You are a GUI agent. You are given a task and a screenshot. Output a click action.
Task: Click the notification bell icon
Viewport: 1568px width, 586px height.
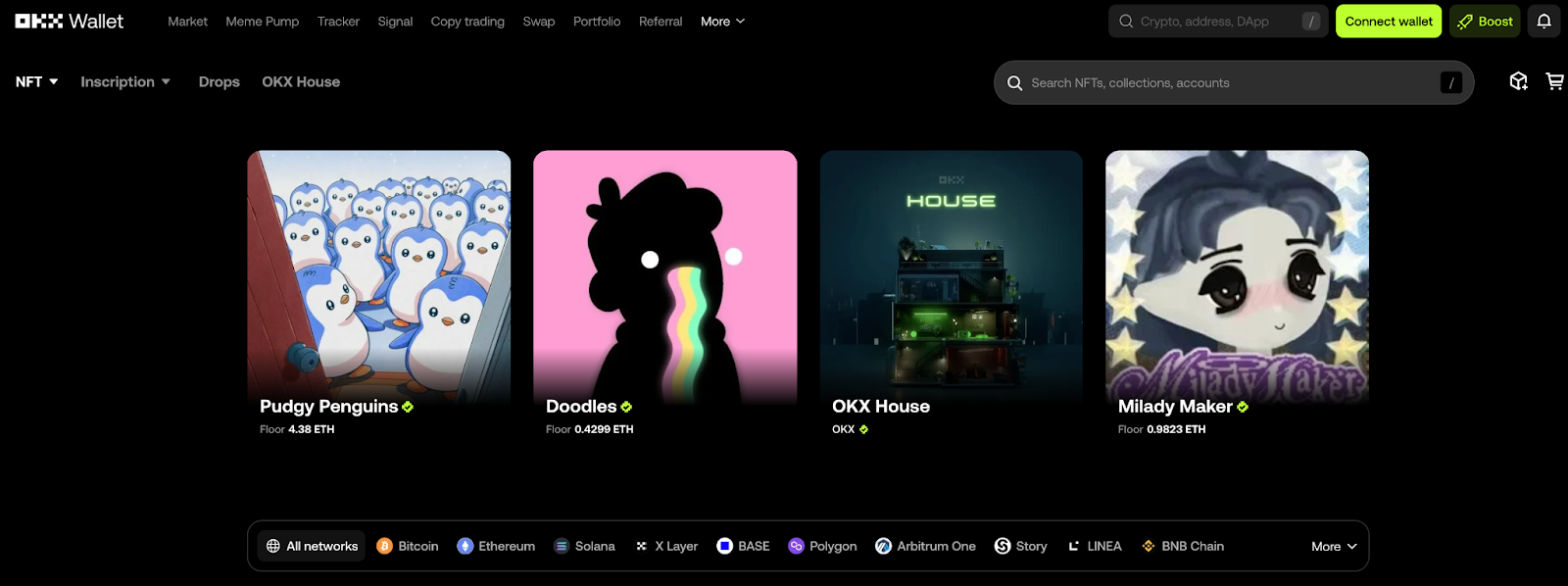click(1543, 22)
